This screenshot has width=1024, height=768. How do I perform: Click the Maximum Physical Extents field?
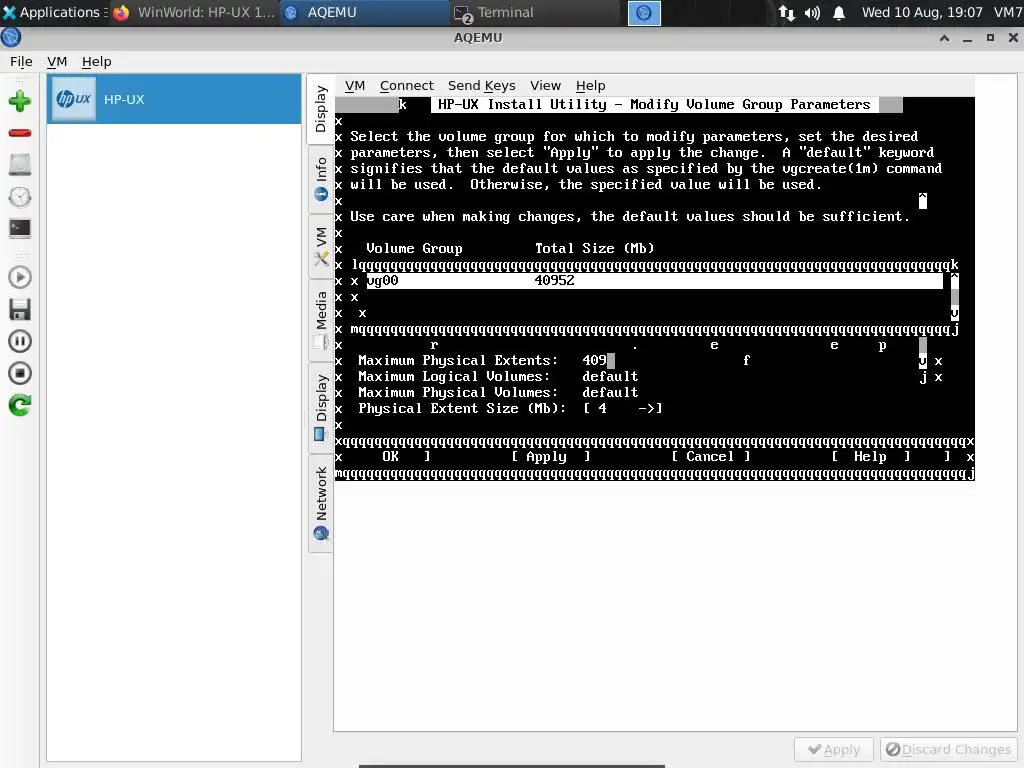pos(598,360)
